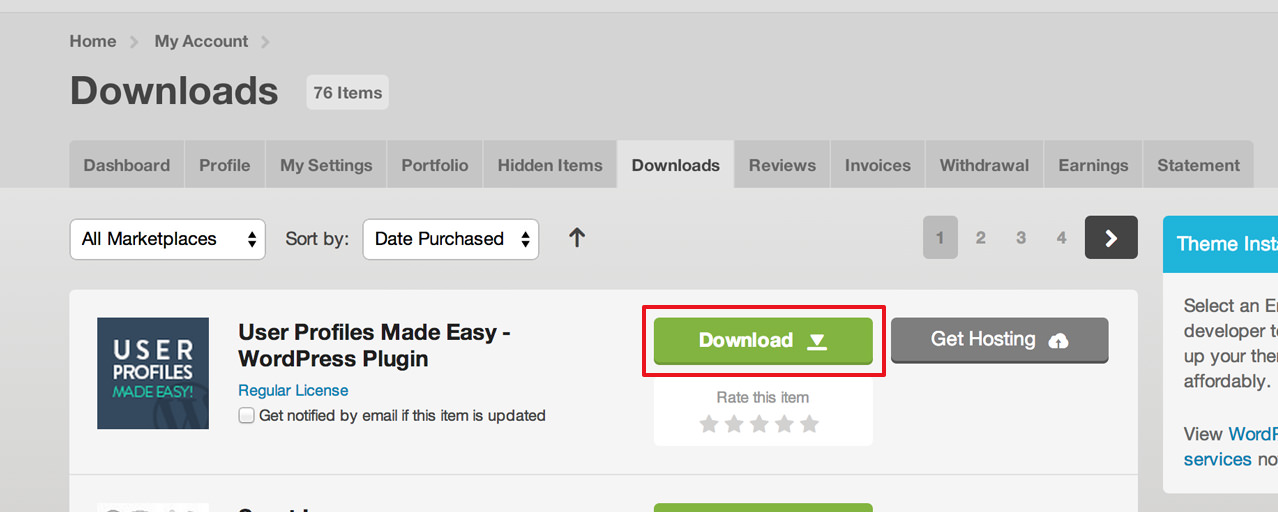Click the Rate this item label
The height and width of the screenshot is (512, 1278).
(x=763, y=397)
